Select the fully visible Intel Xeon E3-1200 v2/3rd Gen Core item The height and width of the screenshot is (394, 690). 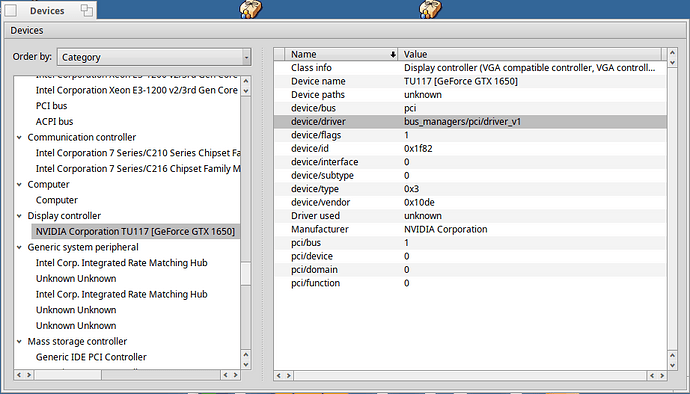coord(137,90)
